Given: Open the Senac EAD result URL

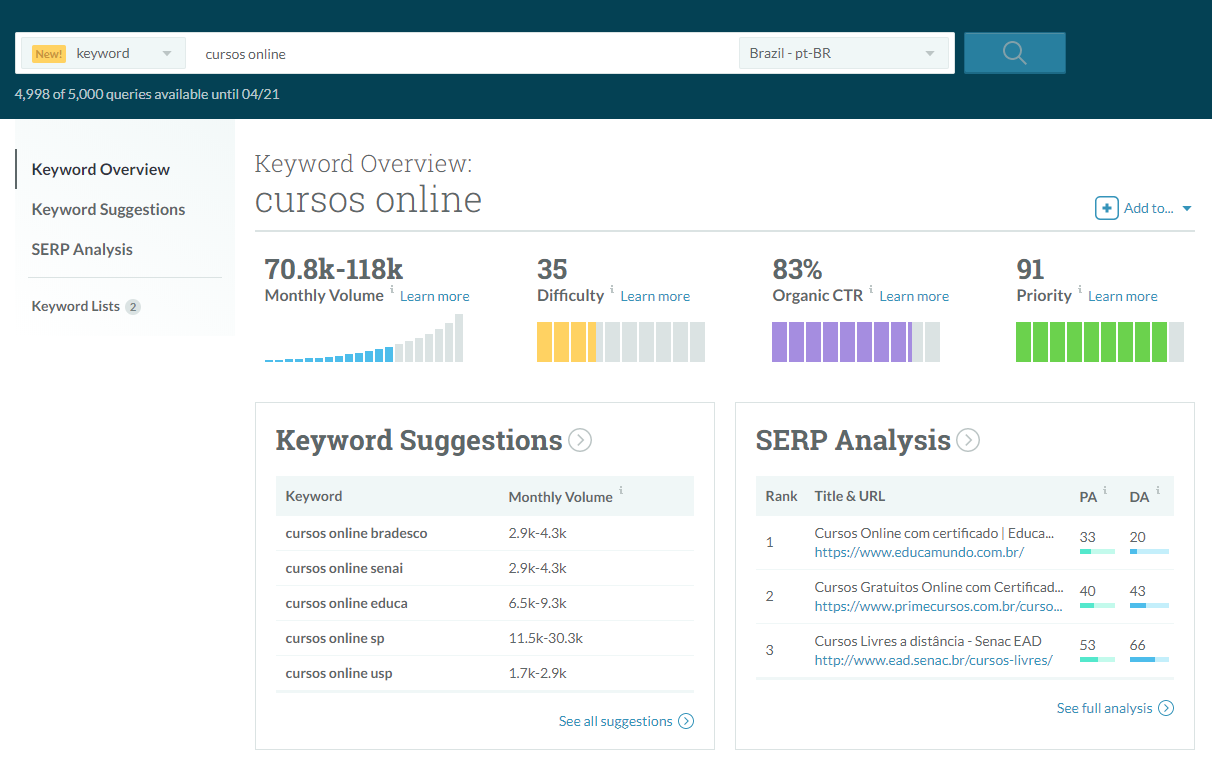Looking at the screenshot, I should (934, 661).
